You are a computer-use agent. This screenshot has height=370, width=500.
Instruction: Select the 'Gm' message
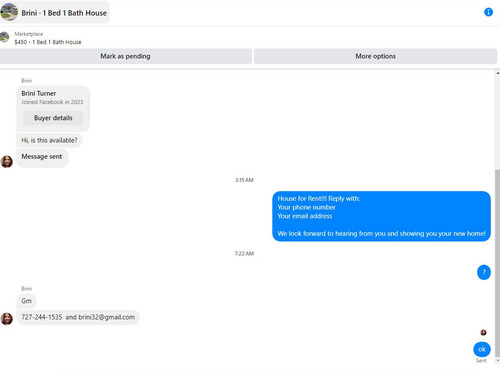click(x=26, y=301)
